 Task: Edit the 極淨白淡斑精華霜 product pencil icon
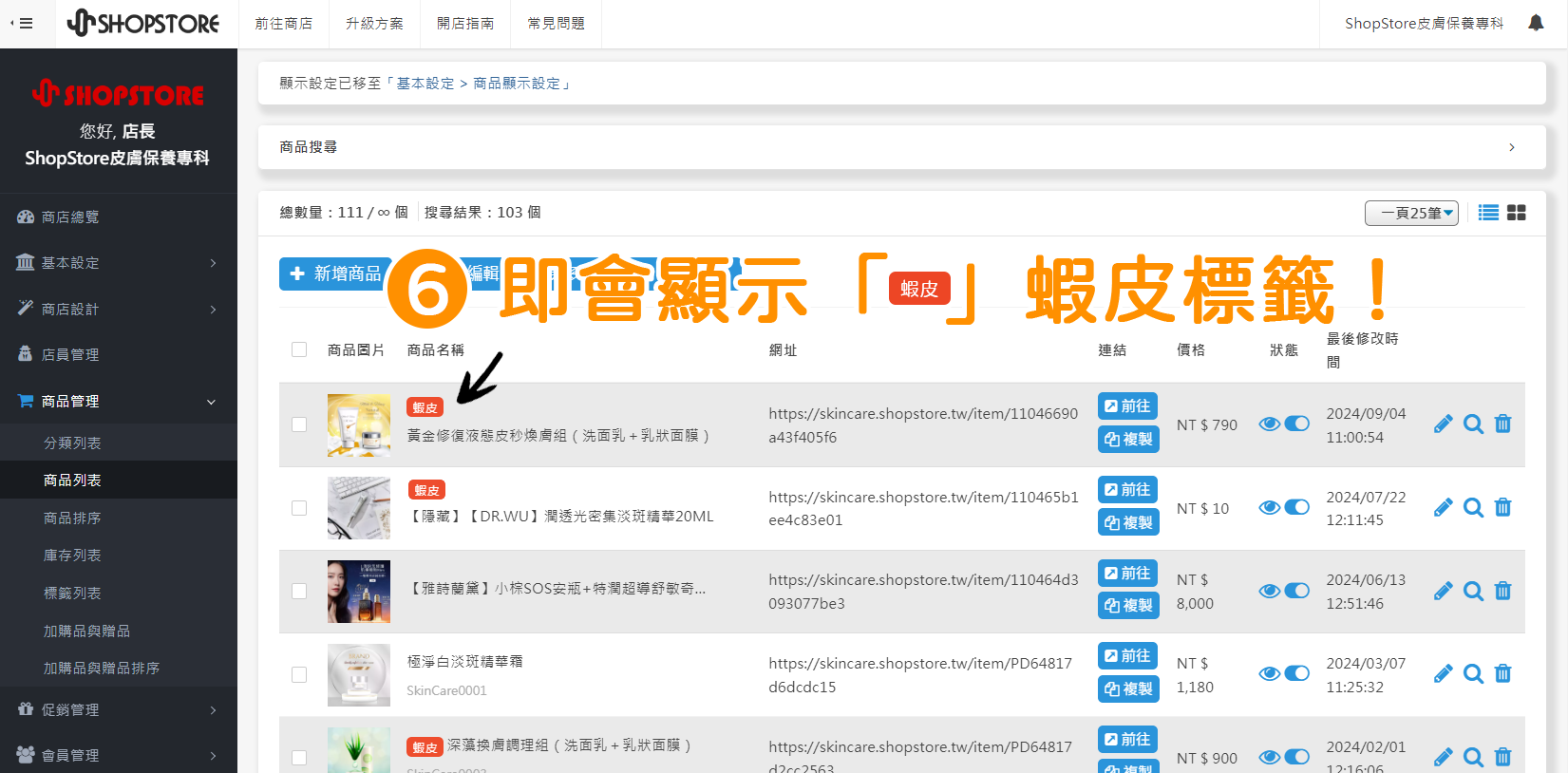pos(1444,673)
